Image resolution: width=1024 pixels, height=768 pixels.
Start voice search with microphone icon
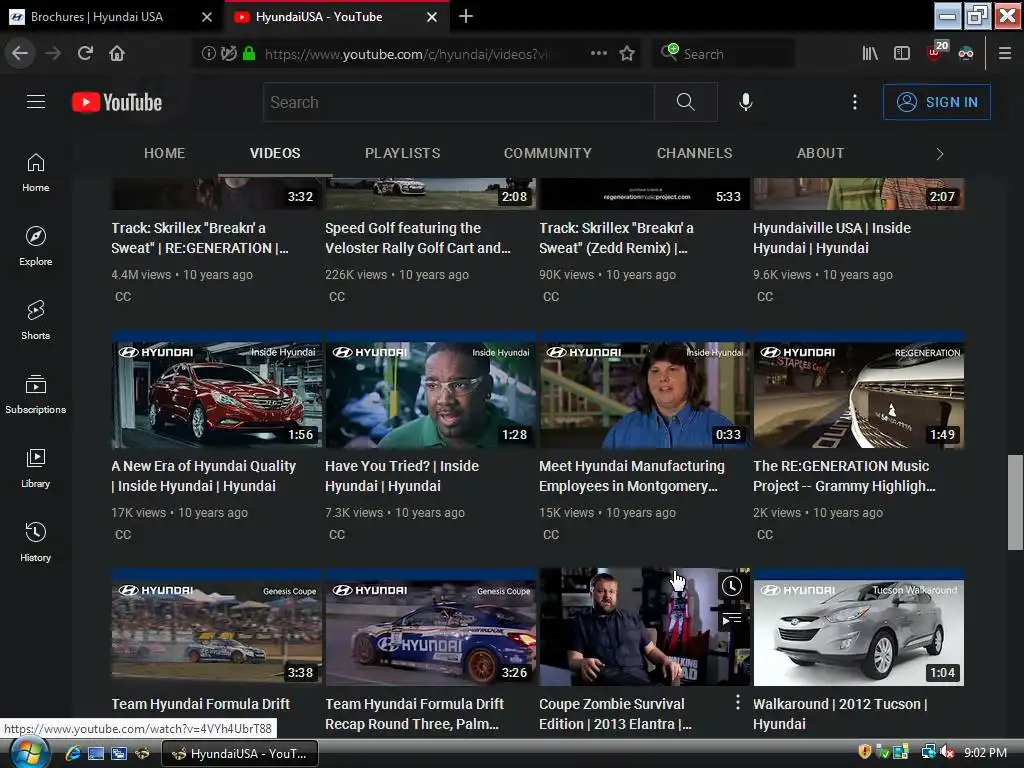click(x=745, y=102)
